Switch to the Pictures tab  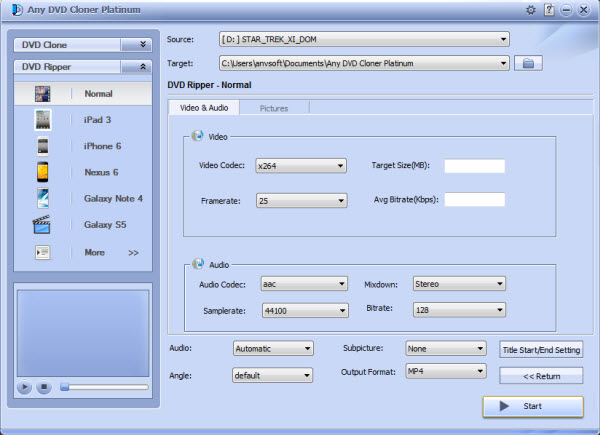(274, 108)
